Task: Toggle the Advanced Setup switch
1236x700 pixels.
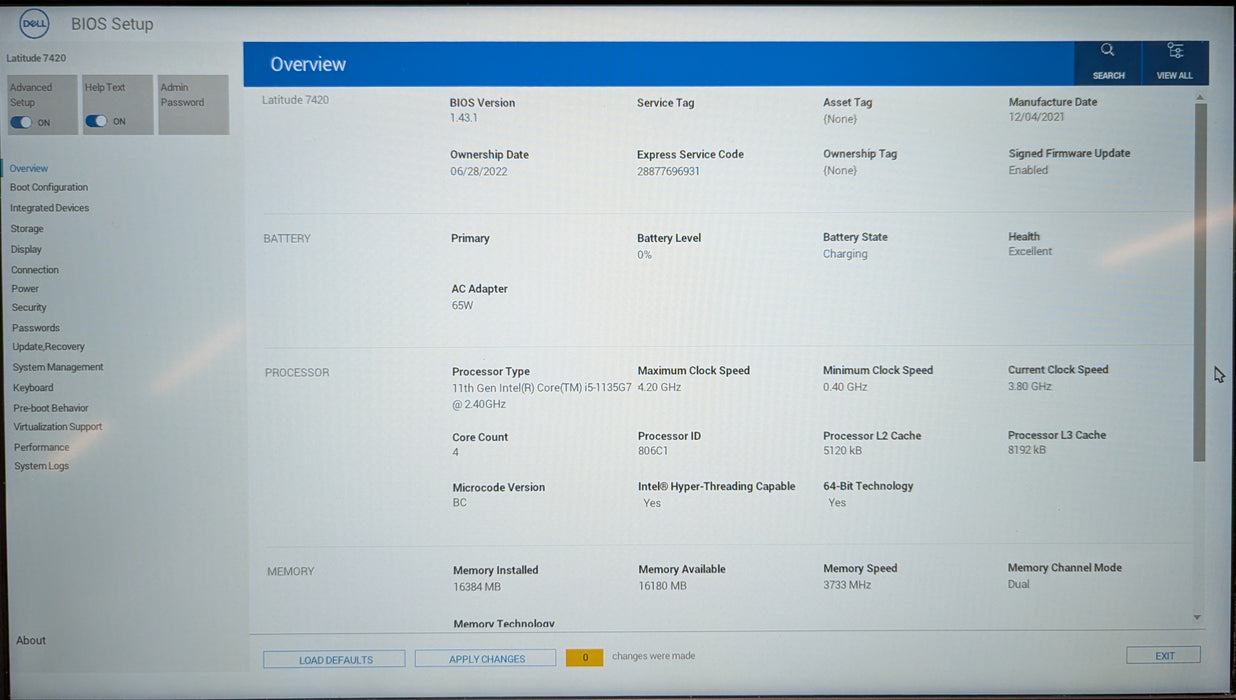Action: click(21, 122)
